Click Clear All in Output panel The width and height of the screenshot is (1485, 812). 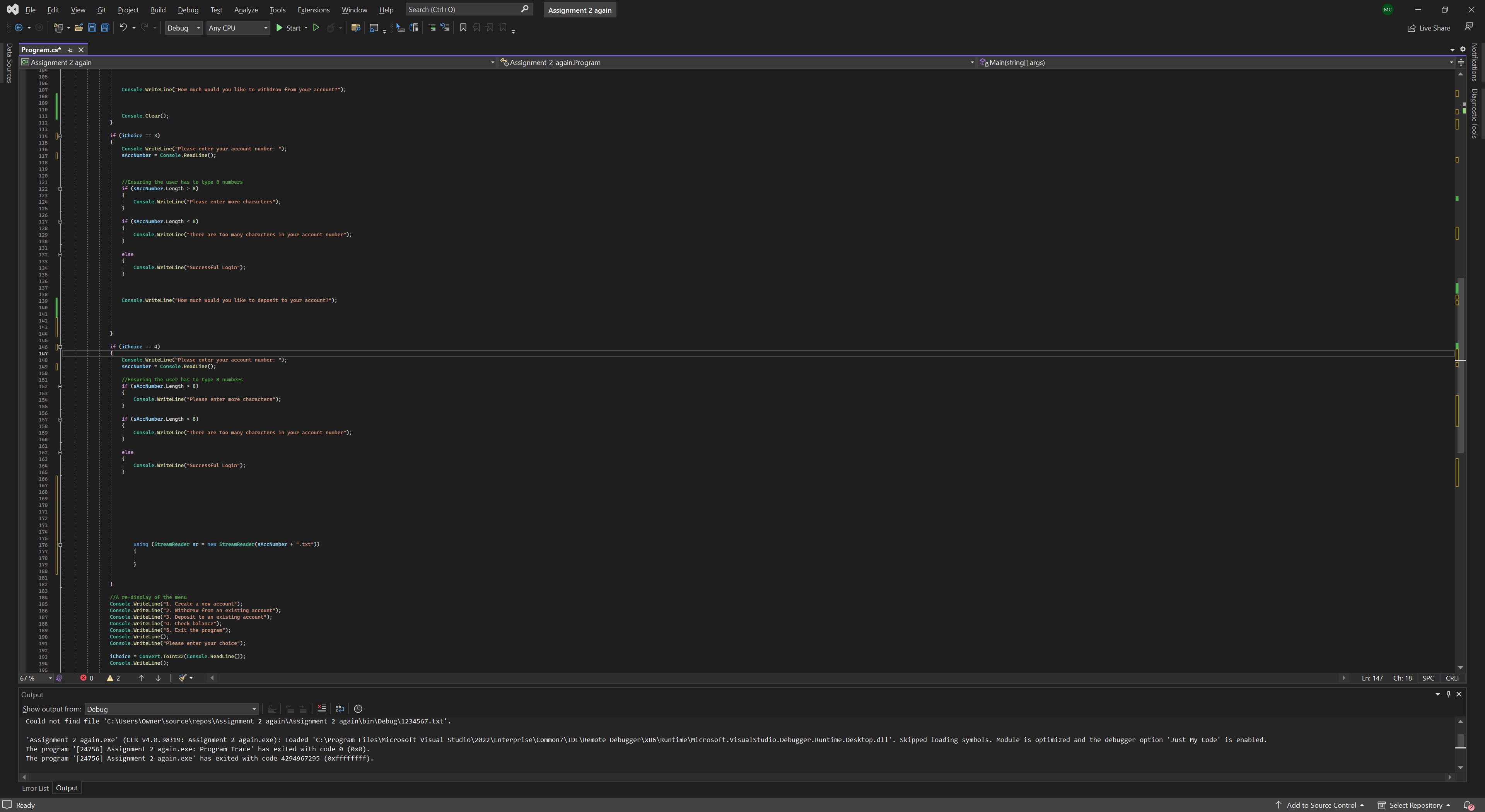pos(322,709)
